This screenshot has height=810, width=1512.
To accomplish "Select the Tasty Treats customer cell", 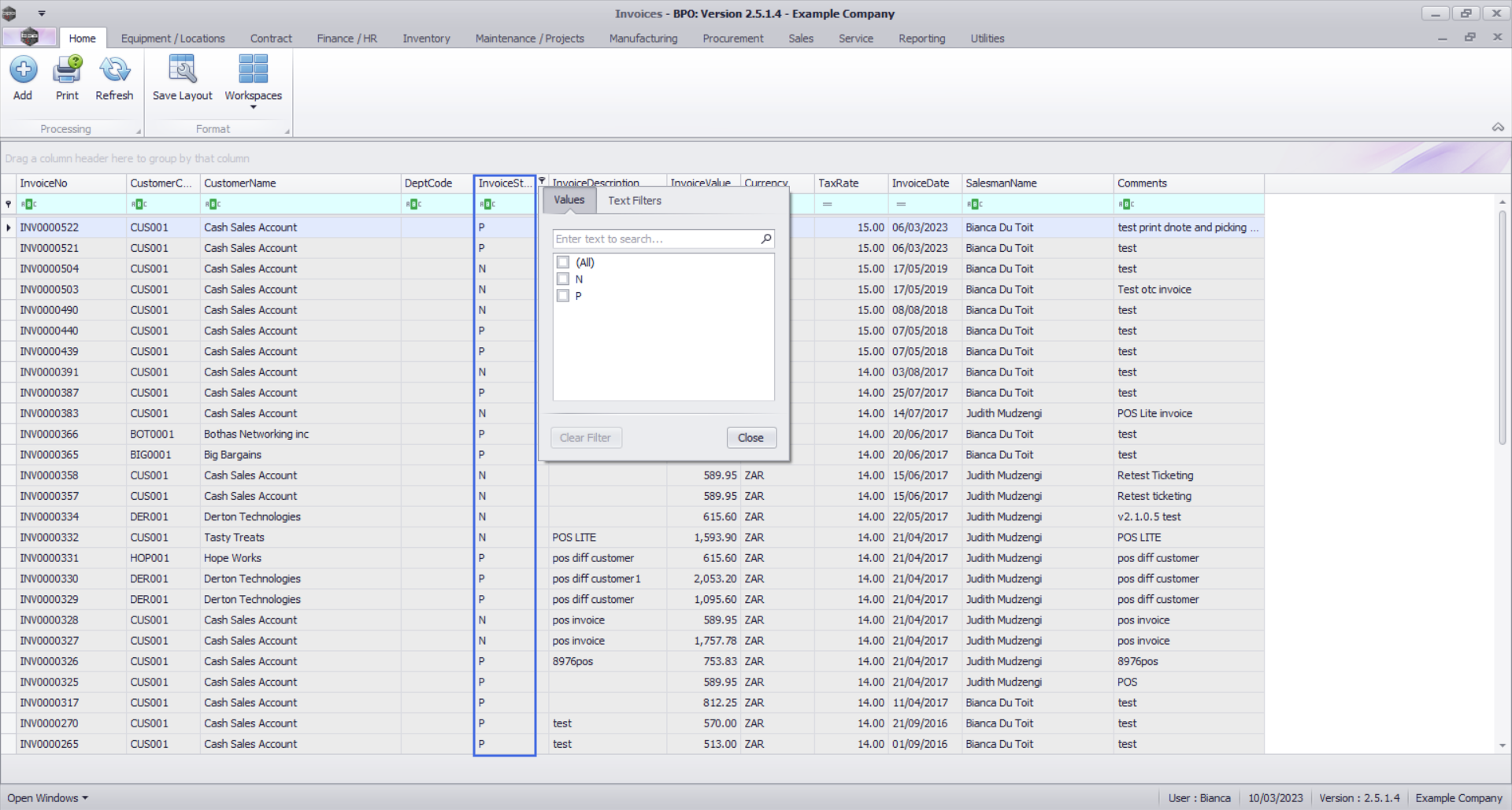I will tap(300, 537).
